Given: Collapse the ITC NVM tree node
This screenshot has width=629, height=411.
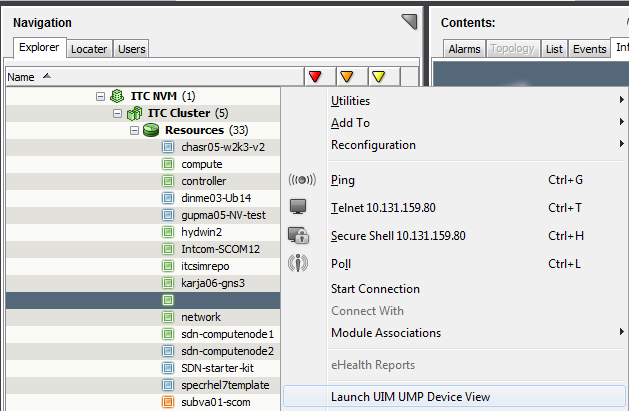Looking at the screenshot, I should (100, 97).
